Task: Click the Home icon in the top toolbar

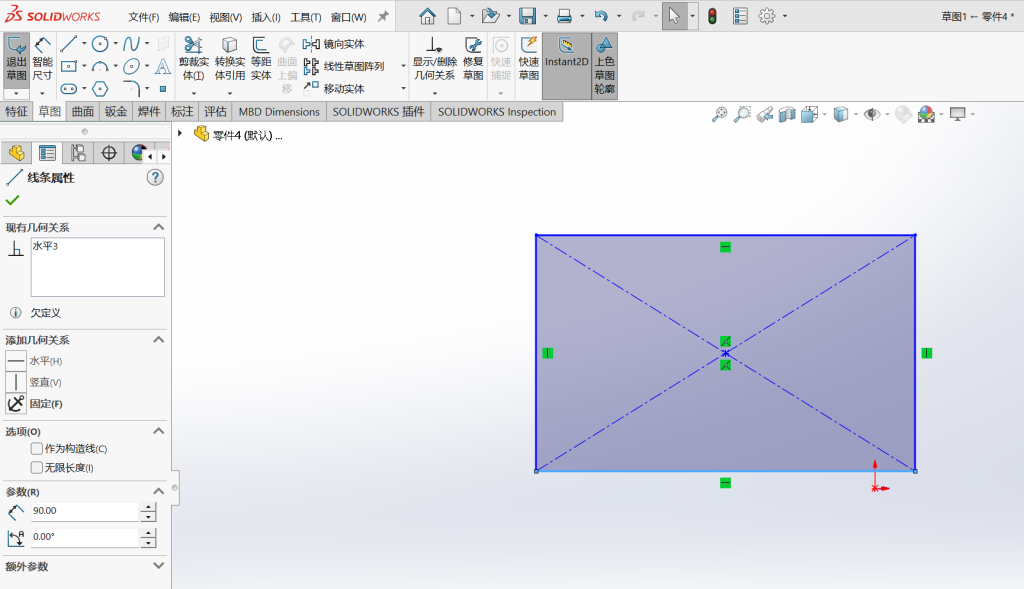Action: click(427, 16)
